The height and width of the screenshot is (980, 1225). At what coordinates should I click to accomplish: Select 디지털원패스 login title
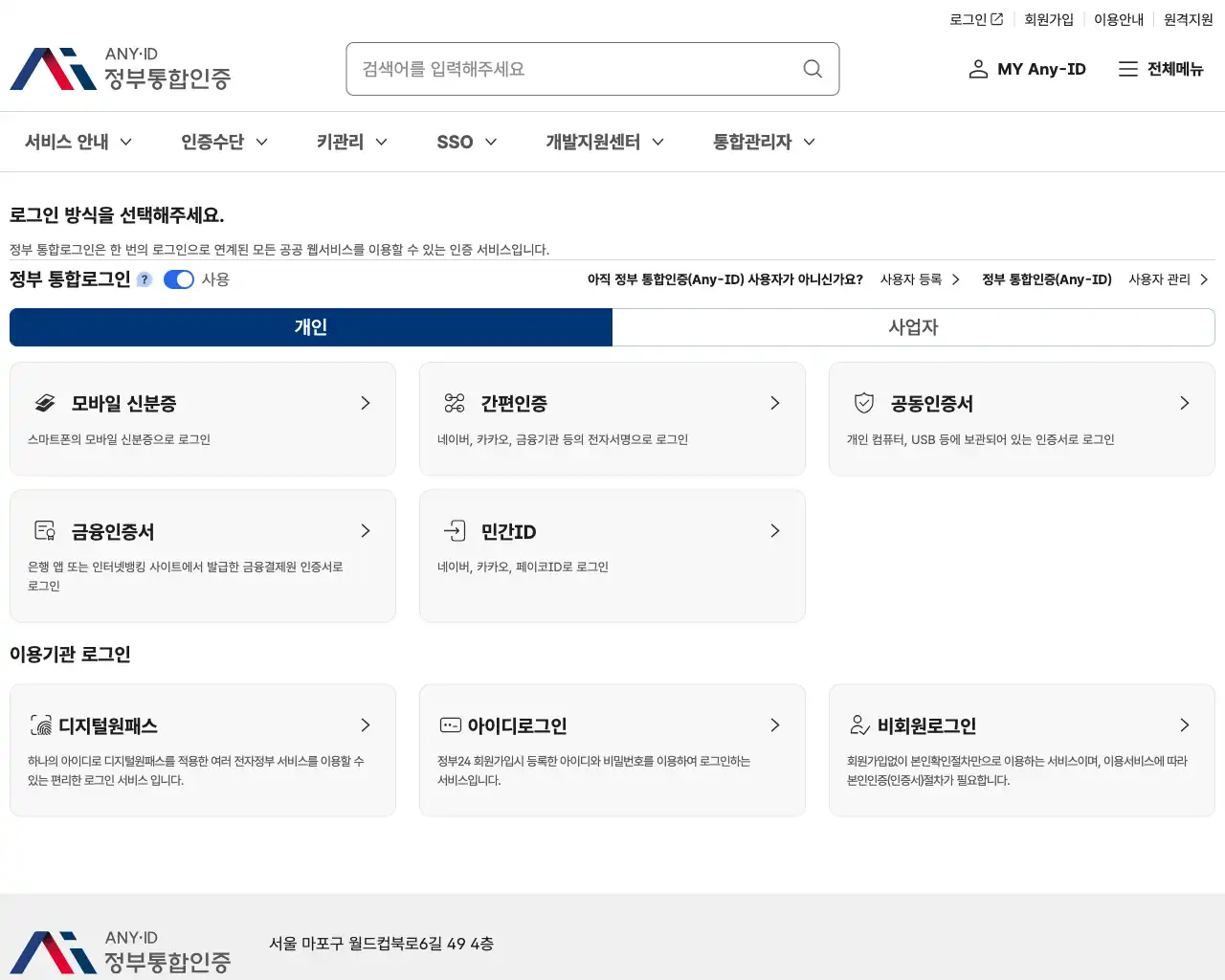coord(108,726)
